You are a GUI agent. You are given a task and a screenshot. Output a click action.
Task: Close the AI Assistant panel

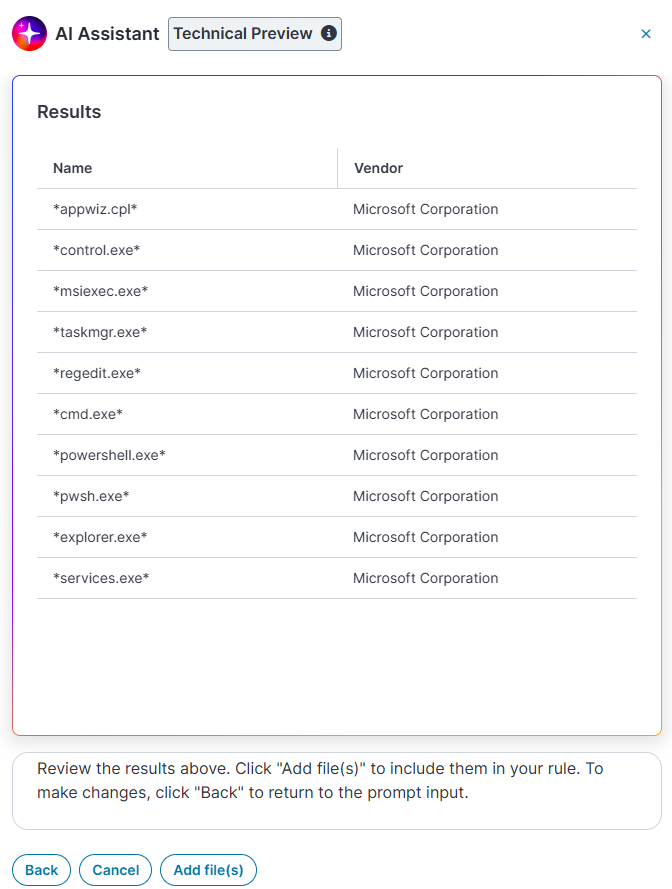(646, 34)
